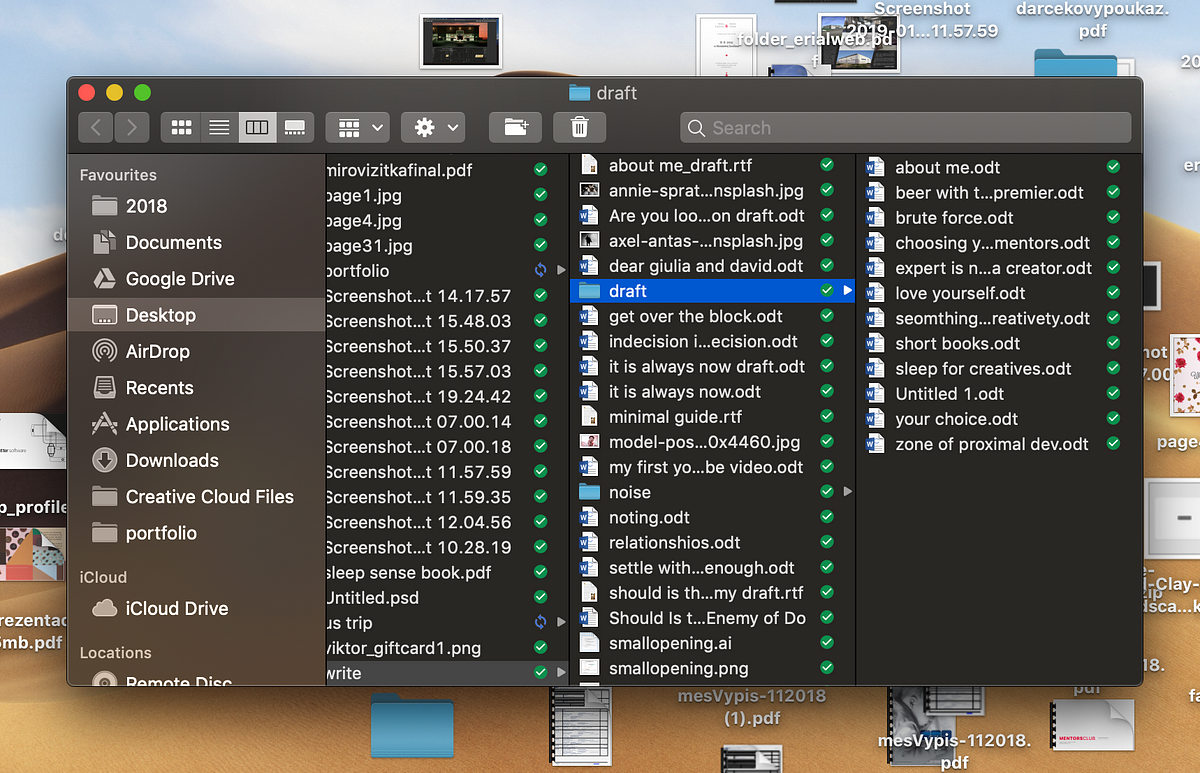Select about me.odt in draft column

pyautogui.click(x=999, y=167)
